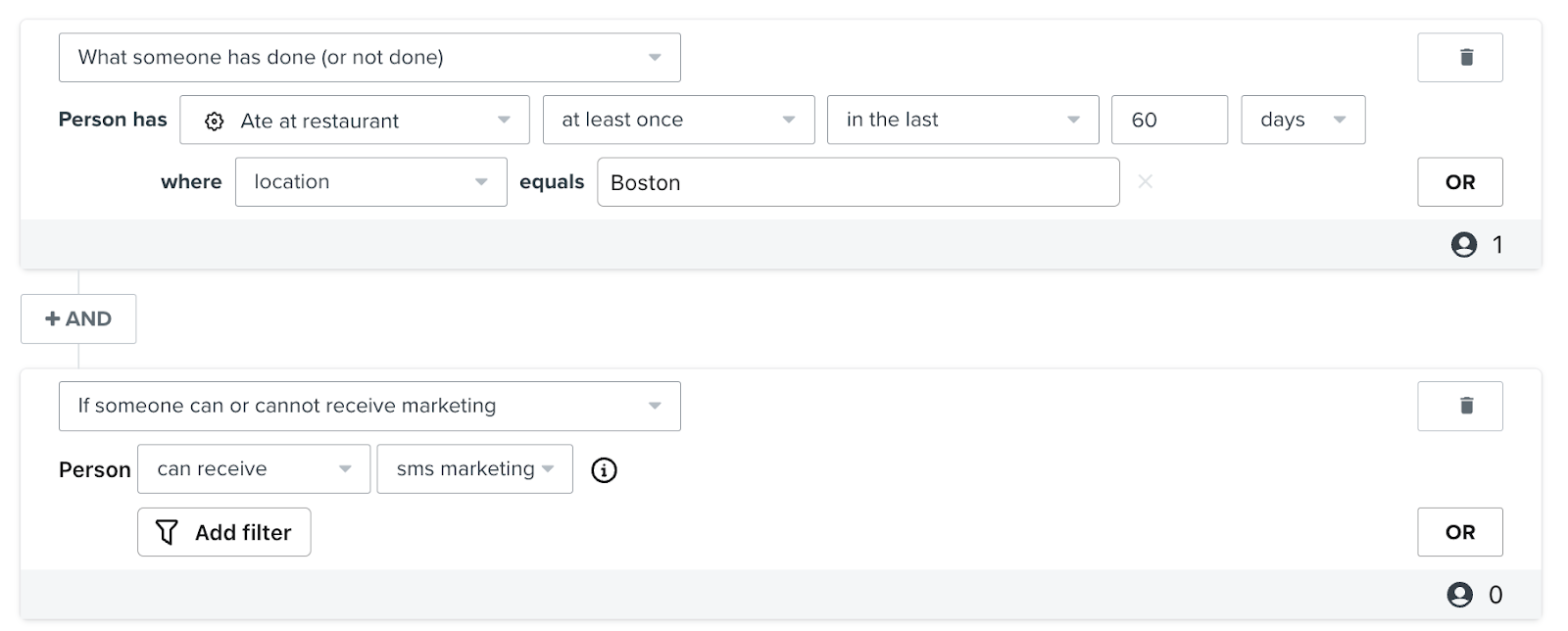Screen dimensions: 1568x631
Task: Click inside the Boston value field
Action: (x=857, y=182)
